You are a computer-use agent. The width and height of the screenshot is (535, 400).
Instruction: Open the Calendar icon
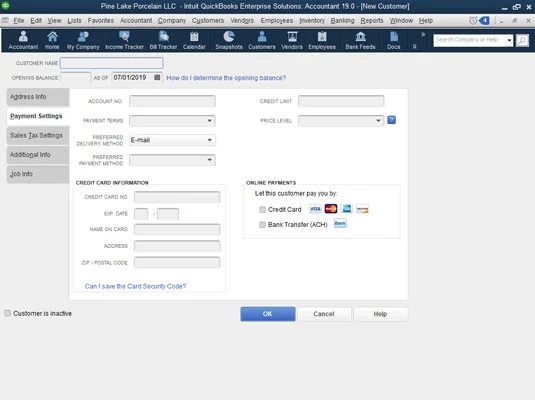(x=194, y=40)
